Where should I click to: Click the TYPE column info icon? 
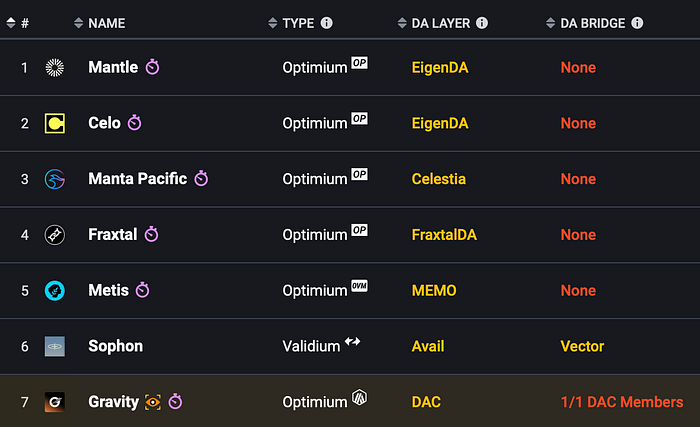326,23
